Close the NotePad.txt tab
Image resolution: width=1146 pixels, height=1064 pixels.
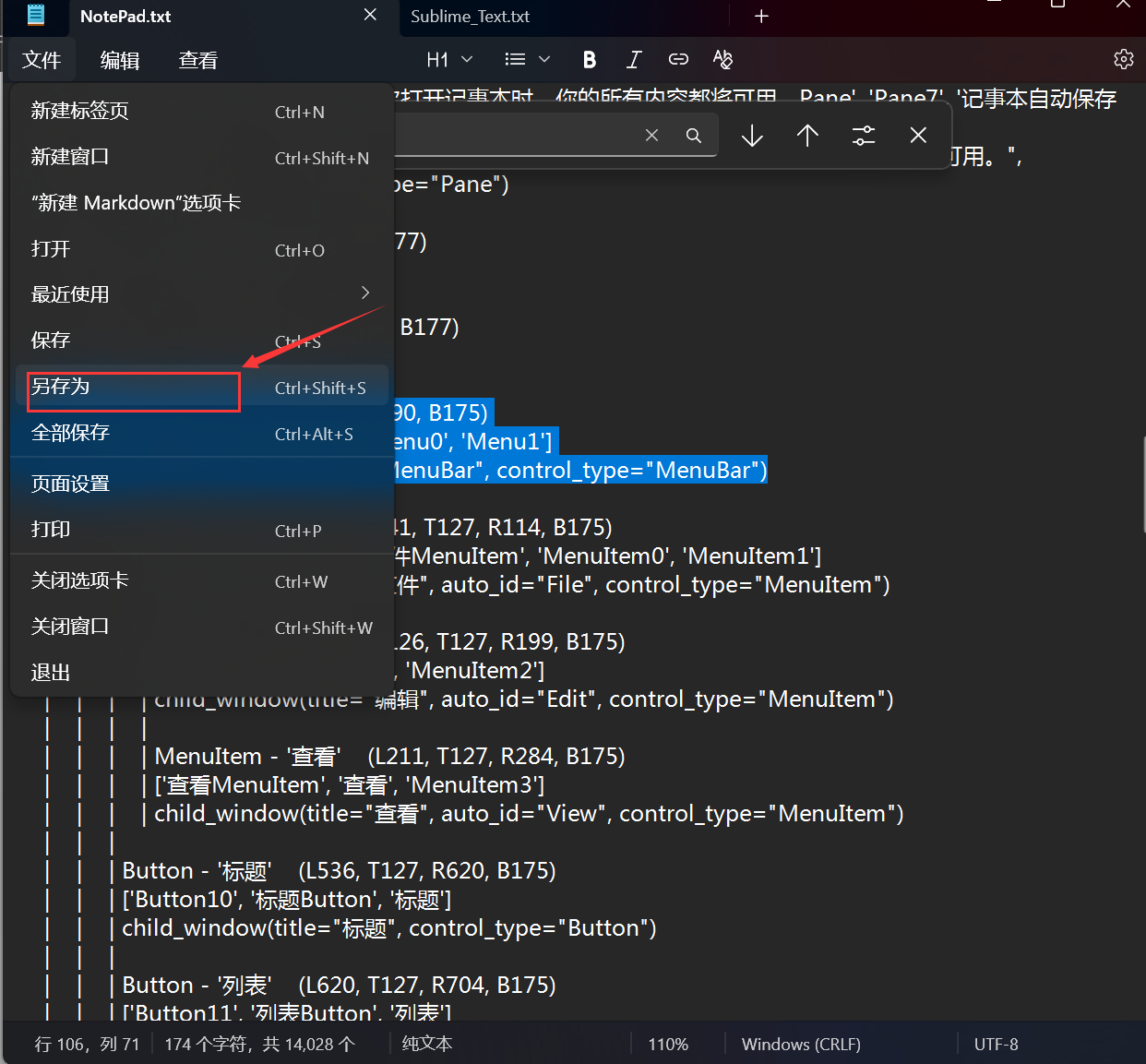click(x=370, y=15)
